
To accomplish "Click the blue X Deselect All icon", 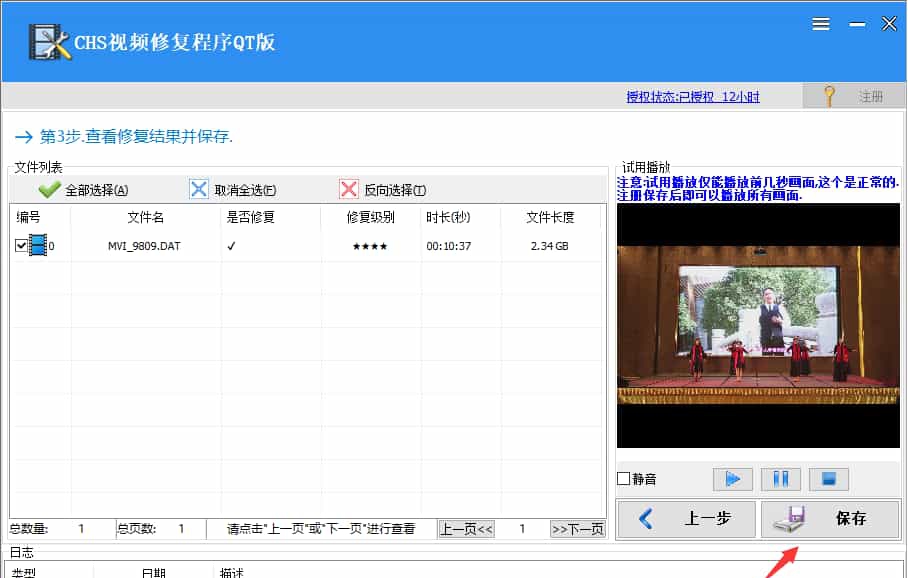I will (199, 190).
